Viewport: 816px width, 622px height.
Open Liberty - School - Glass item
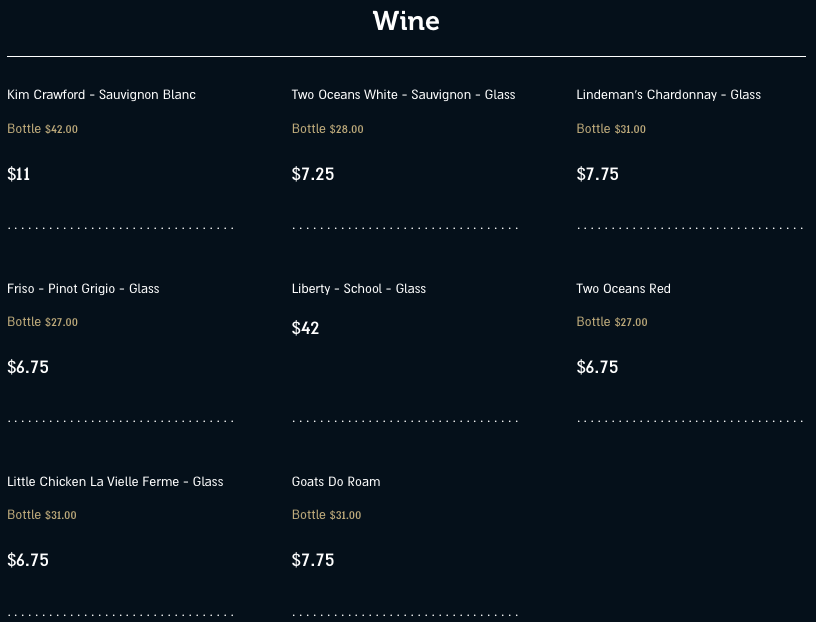pyautogui.click(x=358, y=289)
